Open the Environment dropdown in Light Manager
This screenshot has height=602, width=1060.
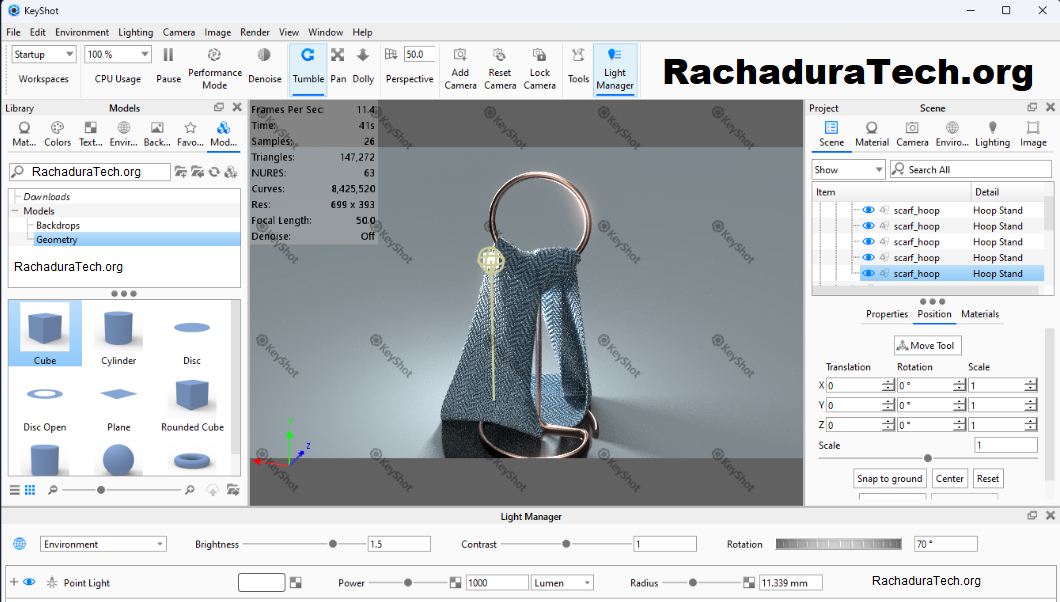click(103, 544)
